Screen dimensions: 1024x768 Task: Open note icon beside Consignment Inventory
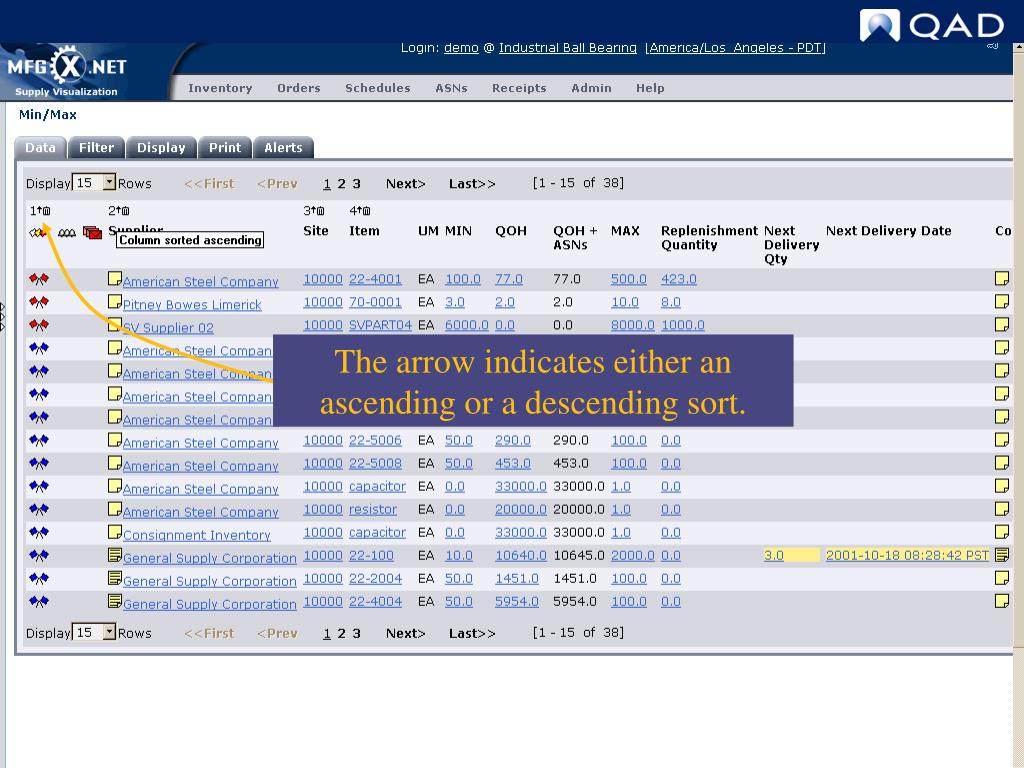tap(115, 532)
